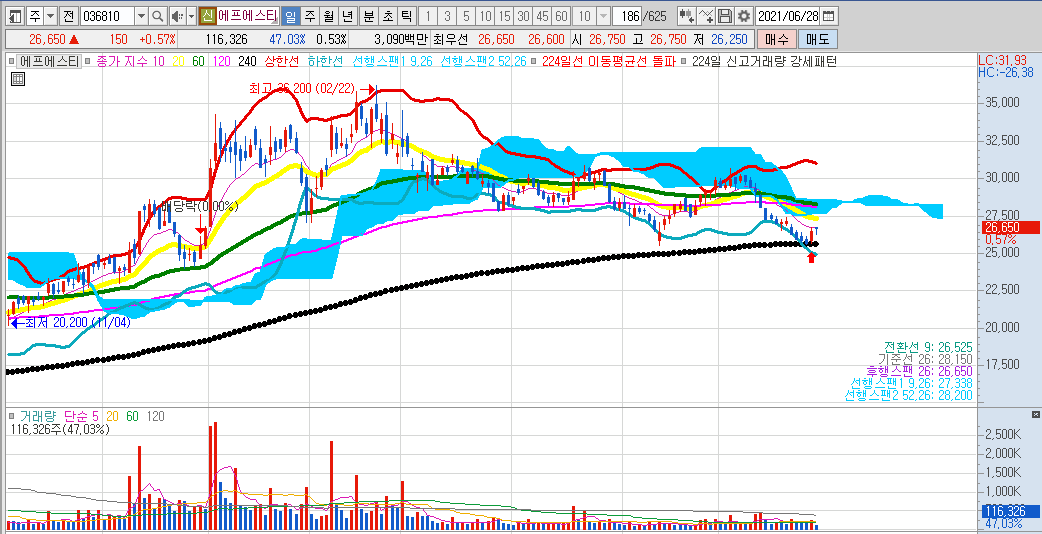Screen dimensions: 1042x534
Task: Click the 매수 buy button
Action: [x=776, y=40]
